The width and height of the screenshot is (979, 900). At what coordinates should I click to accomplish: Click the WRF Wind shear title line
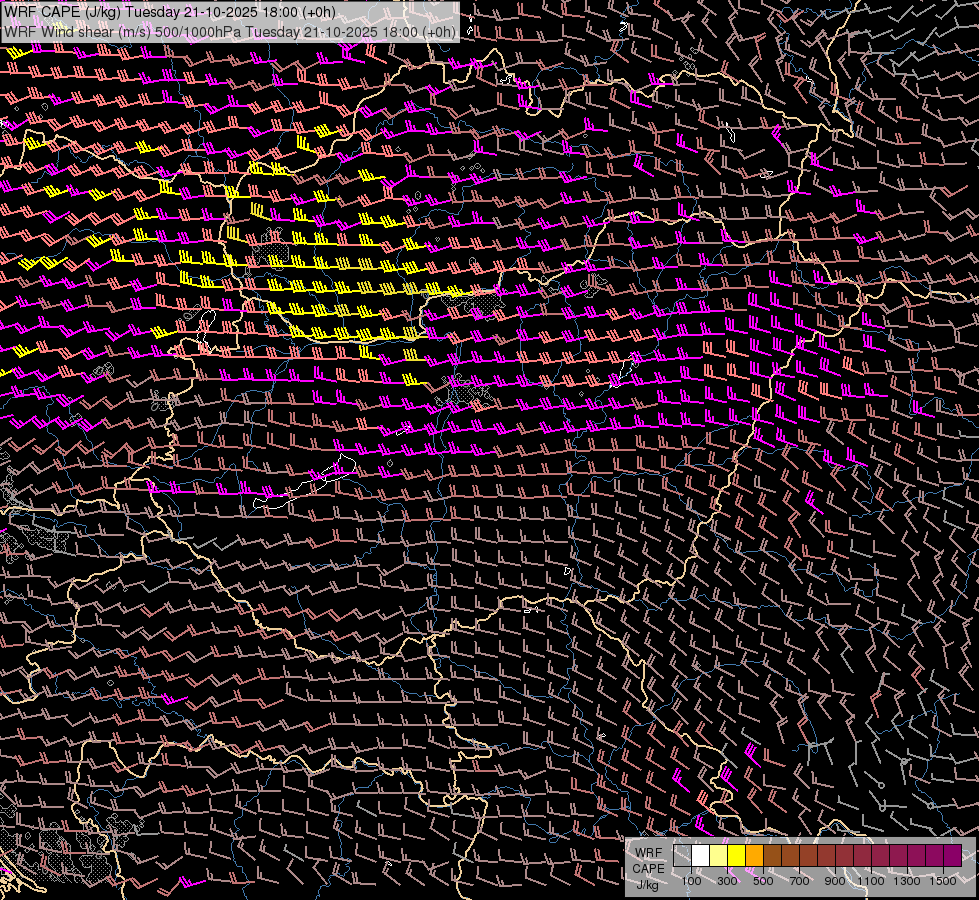tap(230, 31)
